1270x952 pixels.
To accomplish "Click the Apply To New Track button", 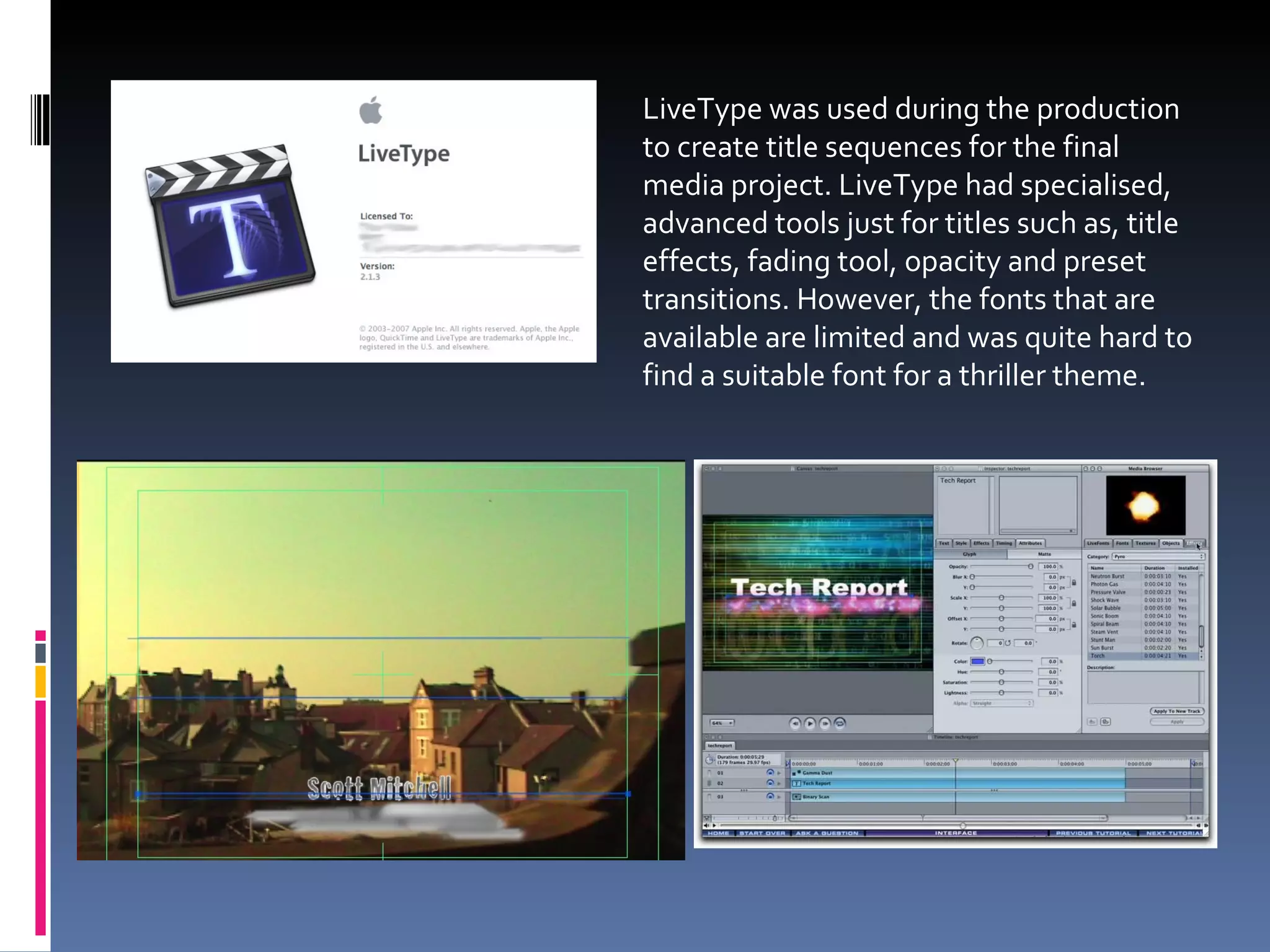I will pyautogui.click(x=1177, y=712).
